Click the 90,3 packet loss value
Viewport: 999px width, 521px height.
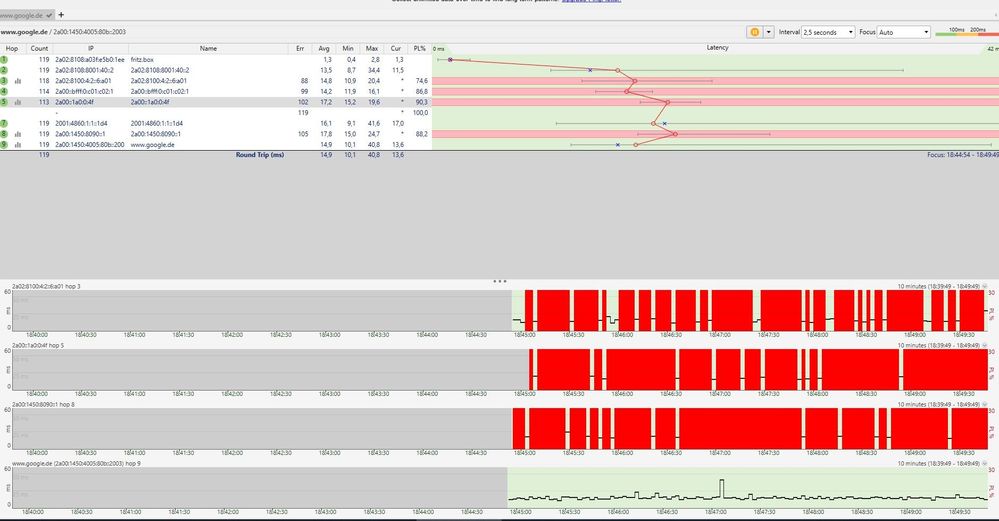point(421,102)
